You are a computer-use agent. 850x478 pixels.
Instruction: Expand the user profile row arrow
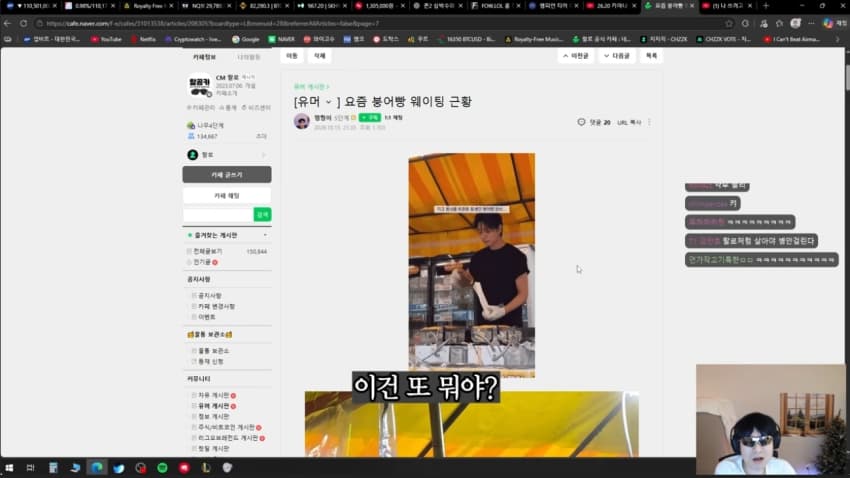click(x=263, y=155)
